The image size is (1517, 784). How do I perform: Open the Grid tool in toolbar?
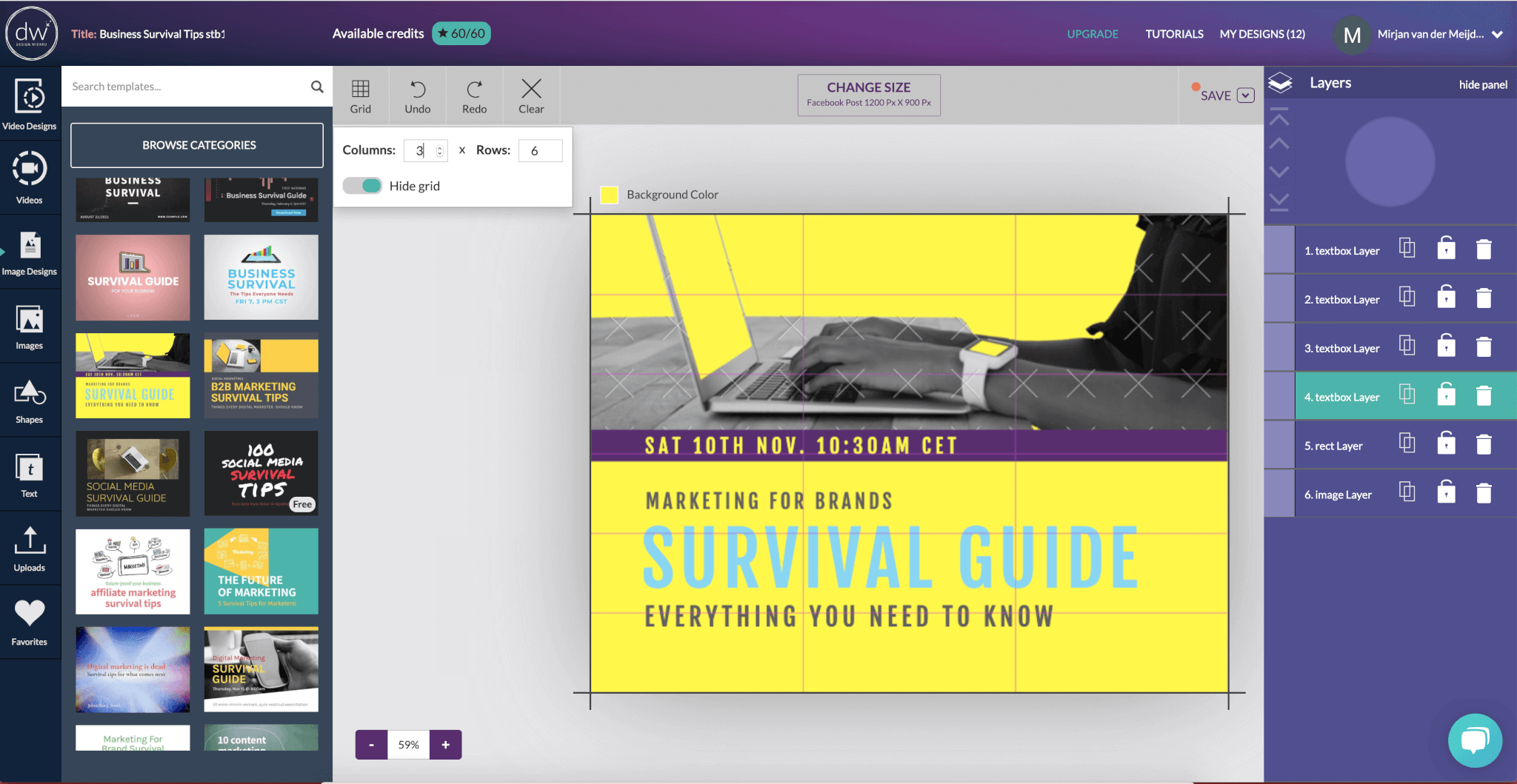point(361,96)
